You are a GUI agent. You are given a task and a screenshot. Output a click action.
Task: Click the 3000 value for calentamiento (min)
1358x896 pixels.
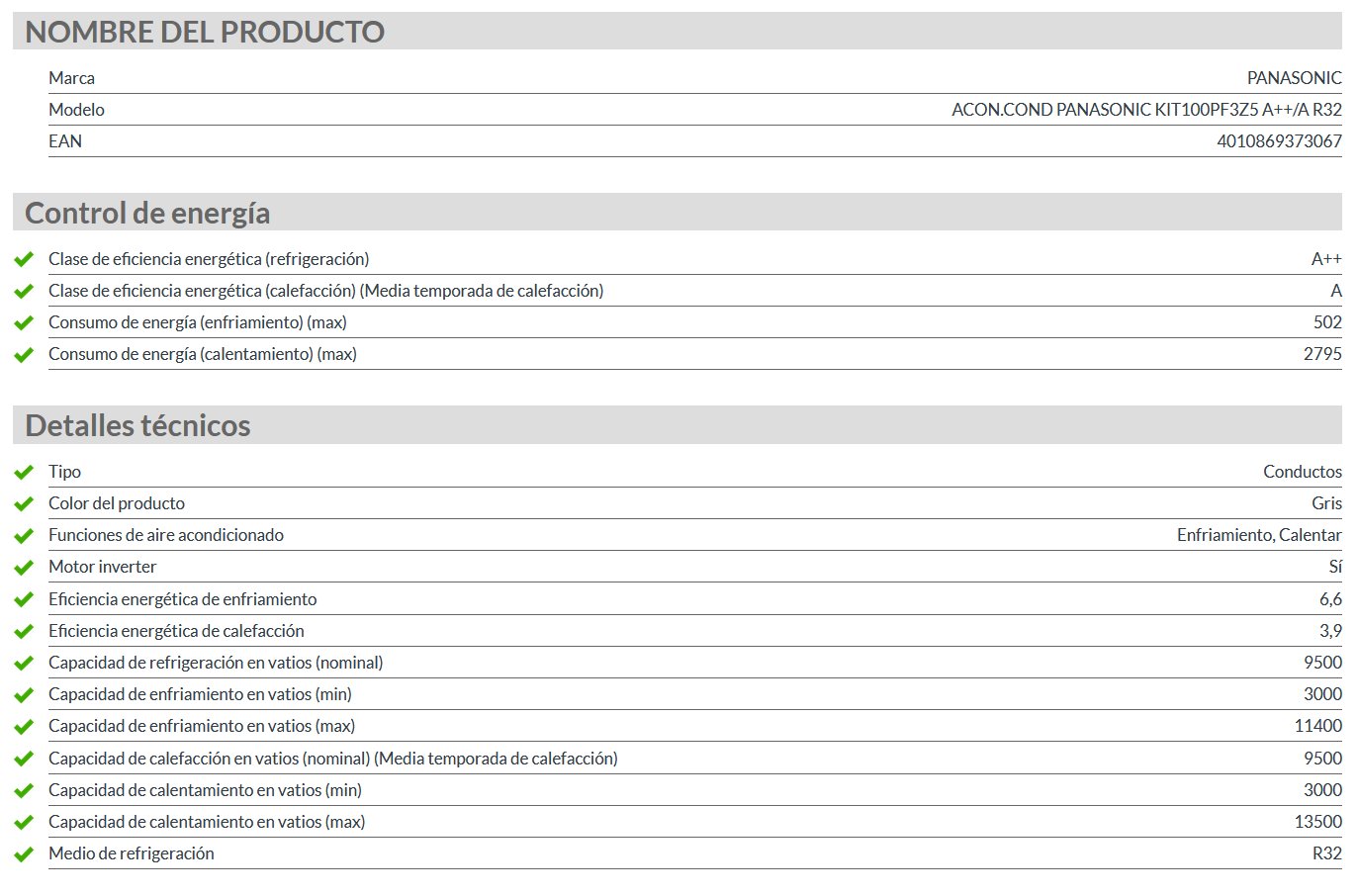pyautogui.click(x=1322, y=790)
